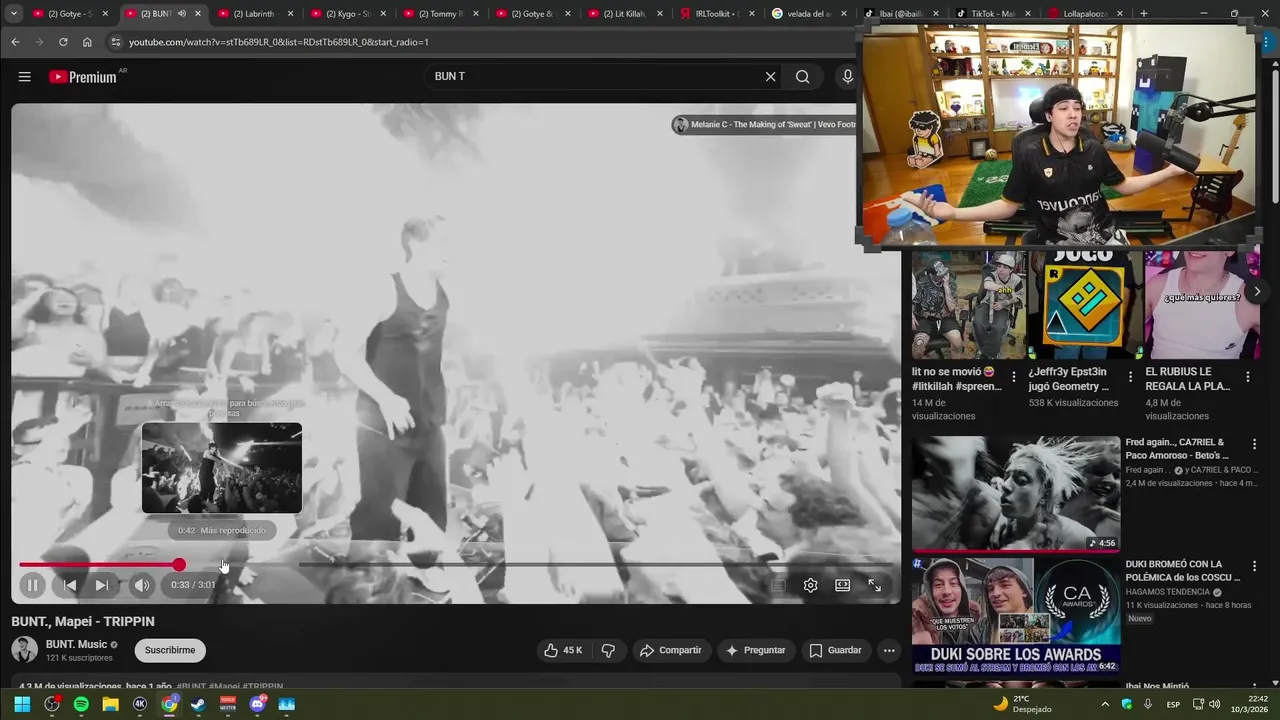Go back in the browser

click(15, 42)
